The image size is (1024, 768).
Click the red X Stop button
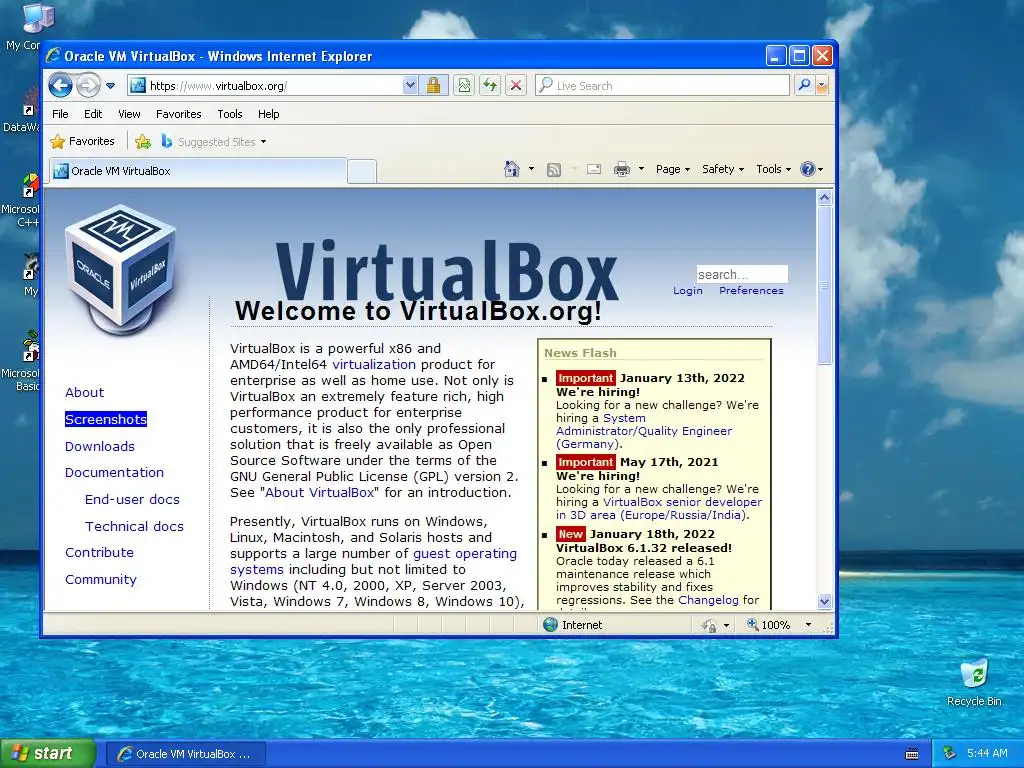click(x=516, y=86)
